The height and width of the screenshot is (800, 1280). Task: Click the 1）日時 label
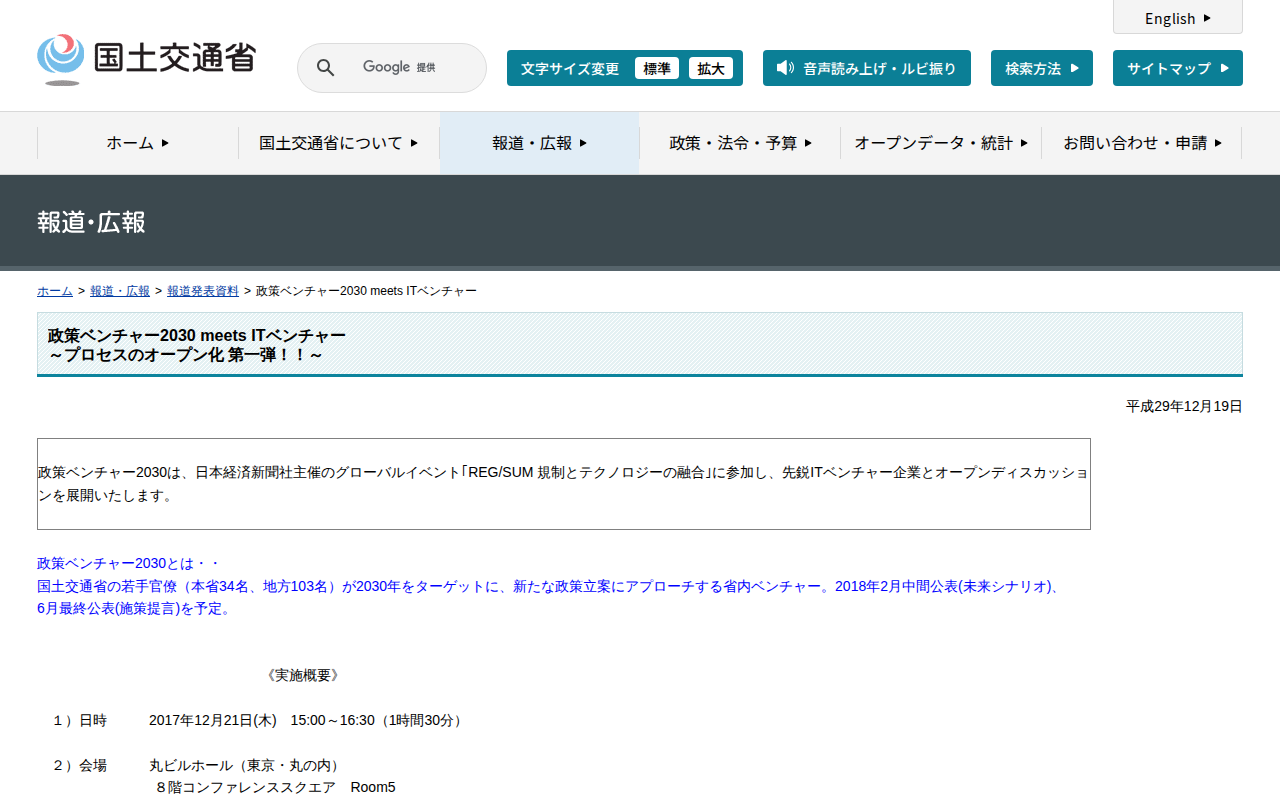(79, 720)
